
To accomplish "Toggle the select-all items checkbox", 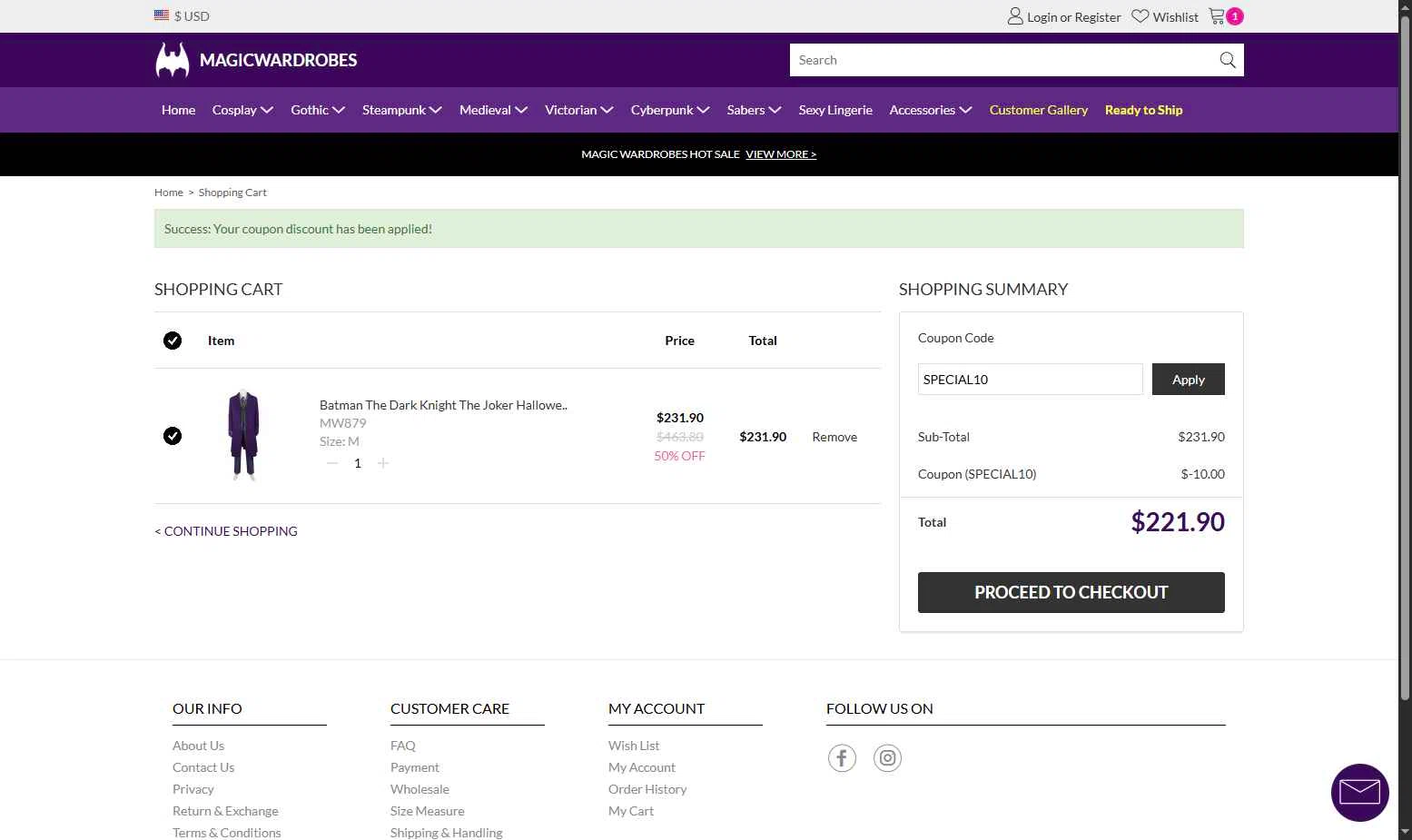I will coord(173,341).
